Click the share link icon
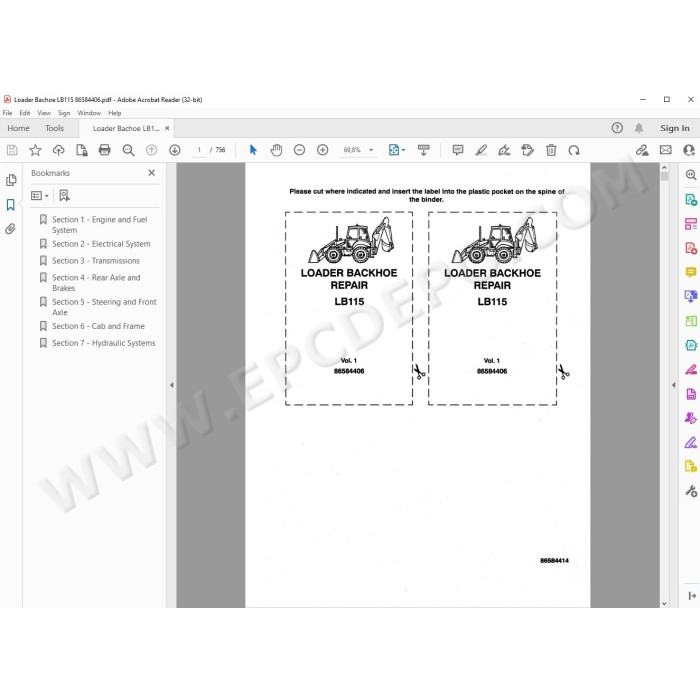The image size is (700, 700). (642, 150)
